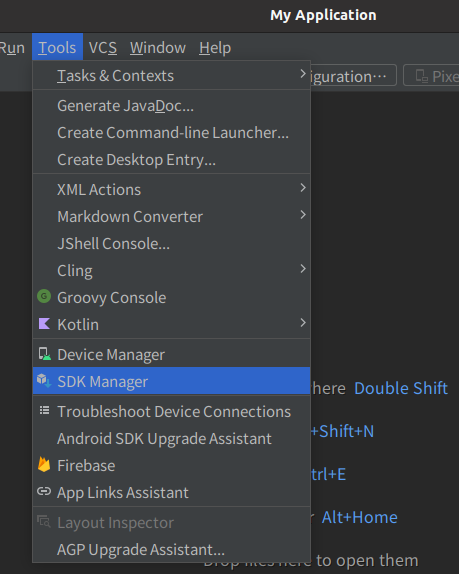Screen dimensions: 459x574
Task: Expand the Kotlin submenu arrow
Action: coord(303,323)
